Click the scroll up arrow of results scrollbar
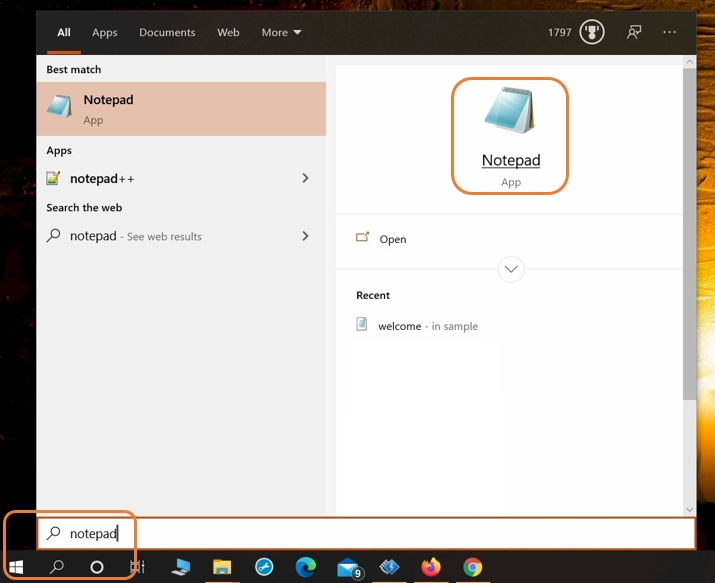The image size is (715, 583). [689, 62]
